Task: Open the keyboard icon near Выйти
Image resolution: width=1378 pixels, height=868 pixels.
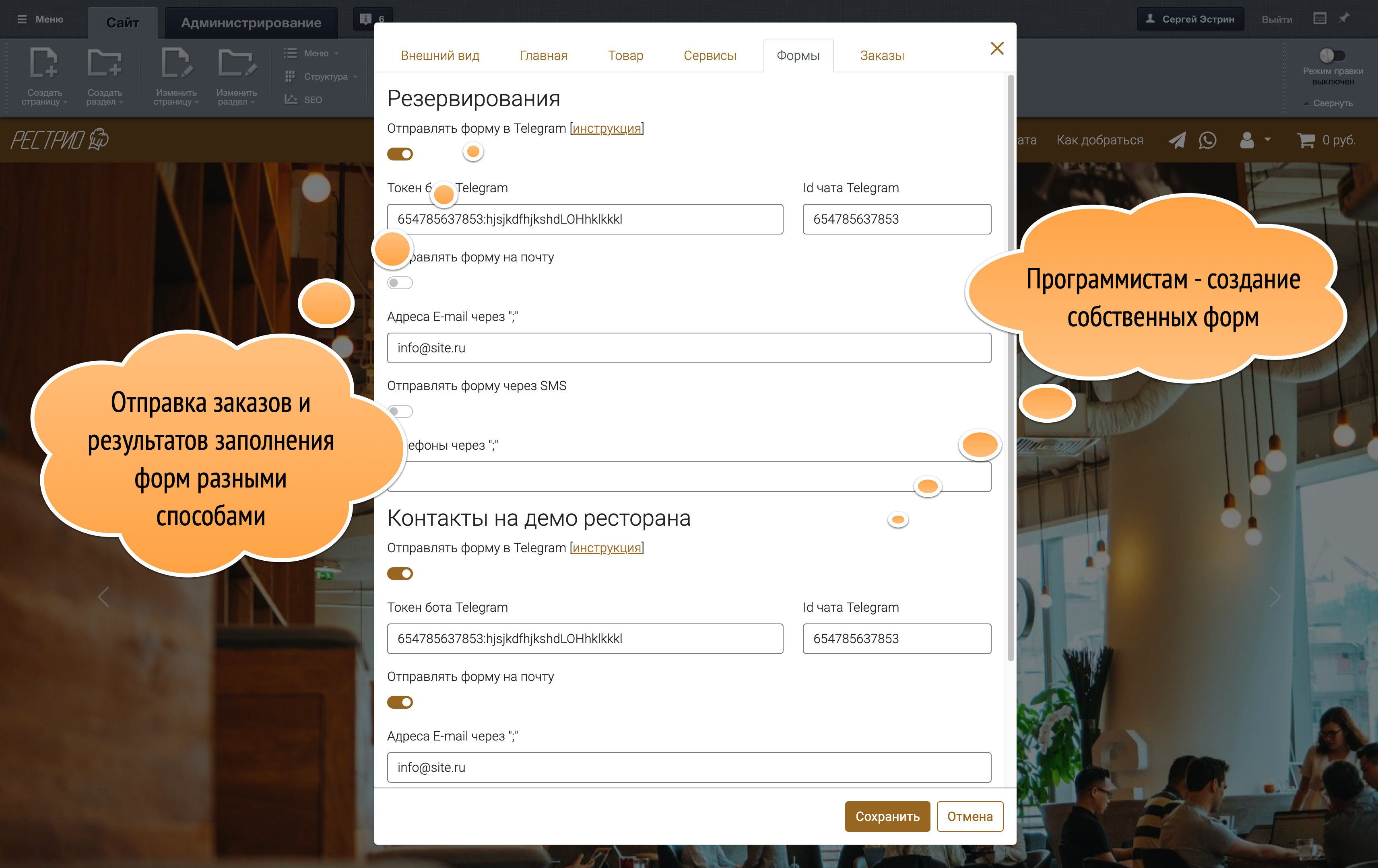Action: pos(1320,18)
